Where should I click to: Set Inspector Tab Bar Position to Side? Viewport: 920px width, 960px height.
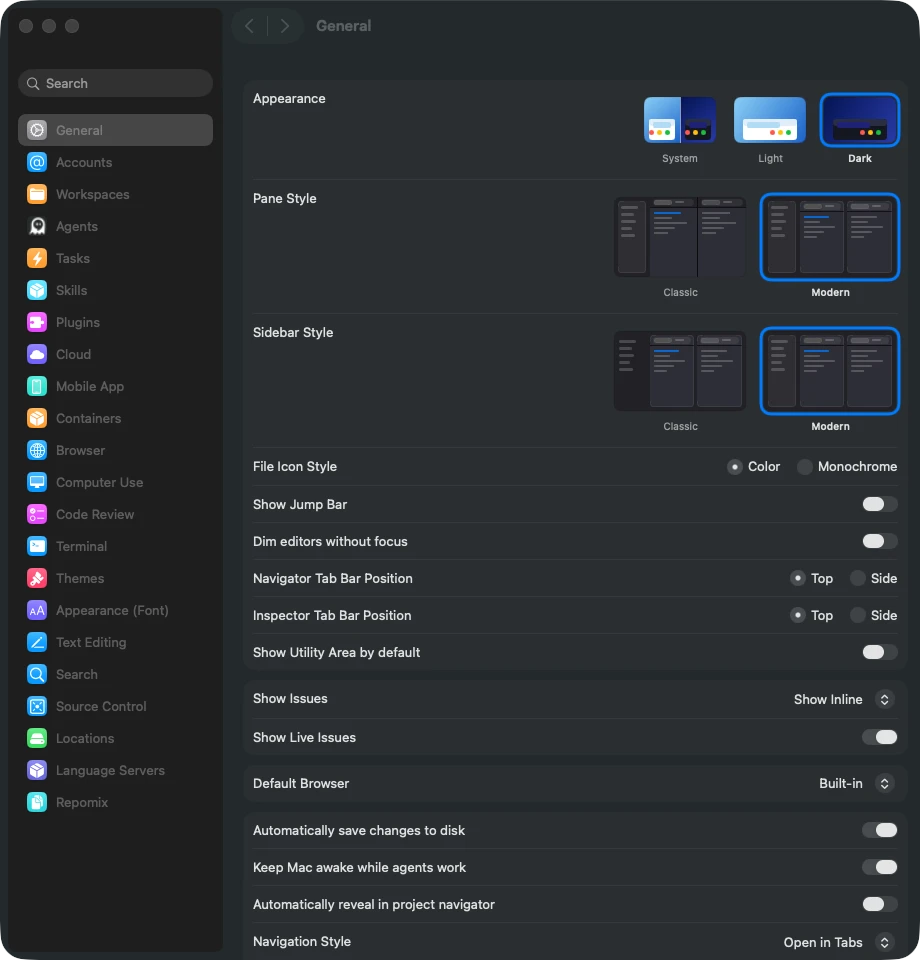[x=858, y=615]
